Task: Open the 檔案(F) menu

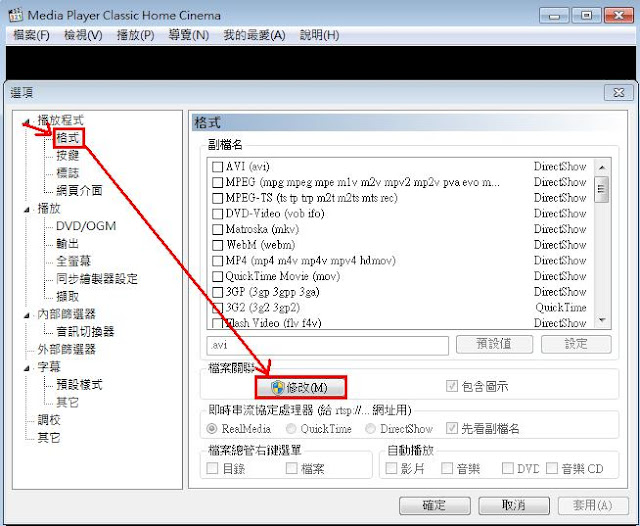Action: point(31,35)
